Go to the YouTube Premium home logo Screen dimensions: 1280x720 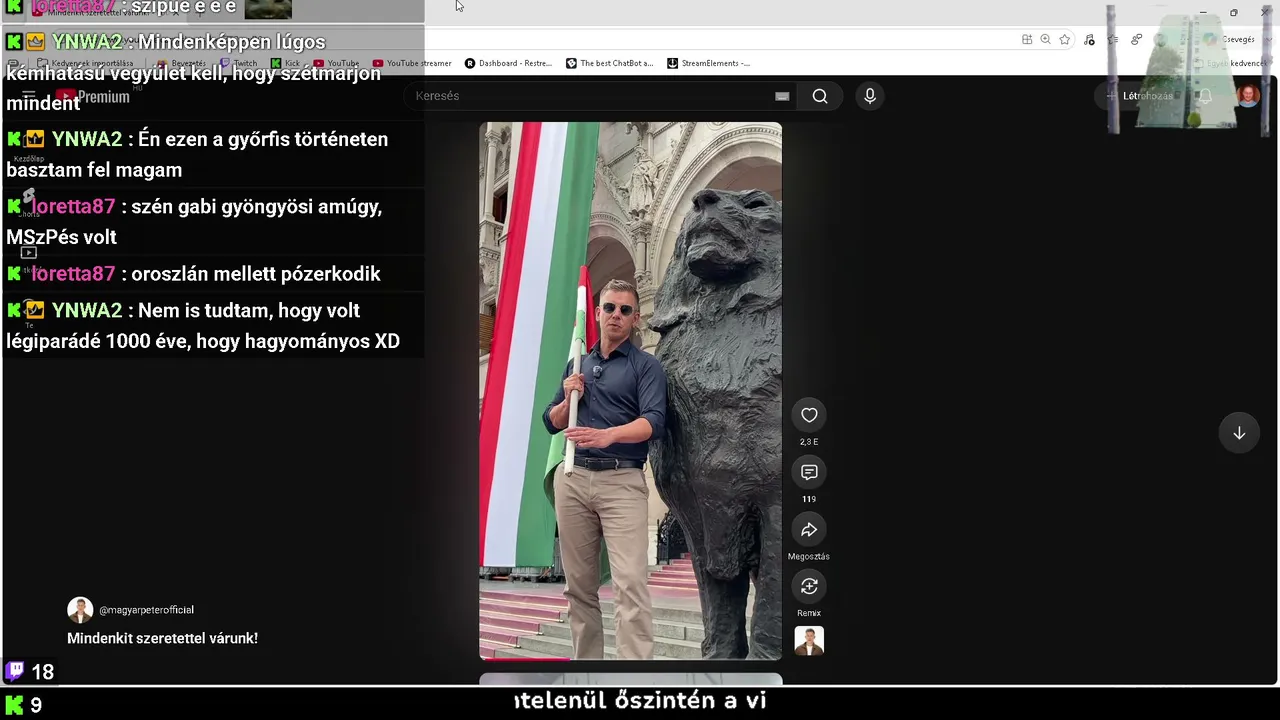tap(93, 97)
